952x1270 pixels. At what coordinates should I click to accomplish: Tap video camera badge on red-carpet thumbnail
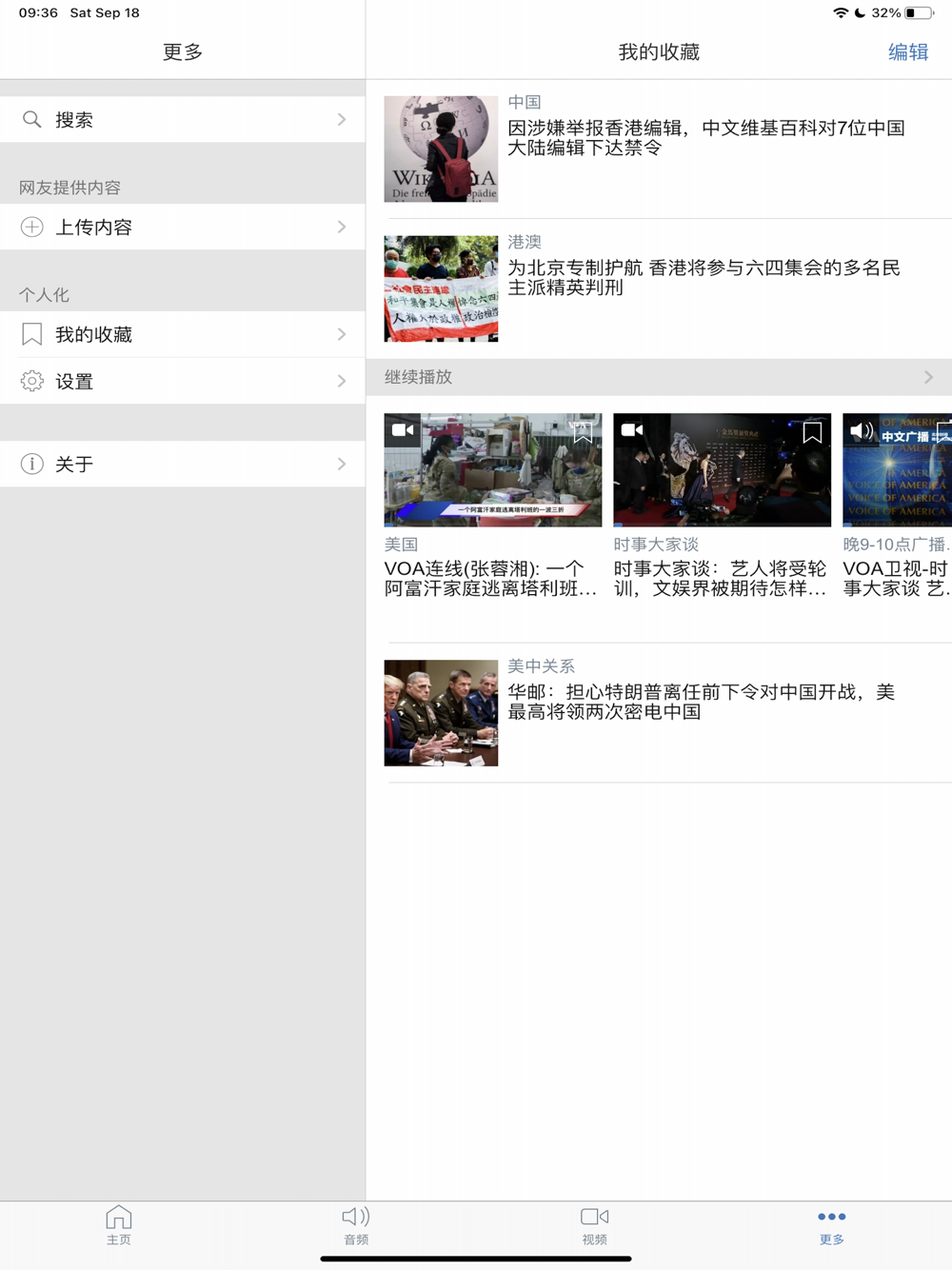tap(632, 430)
